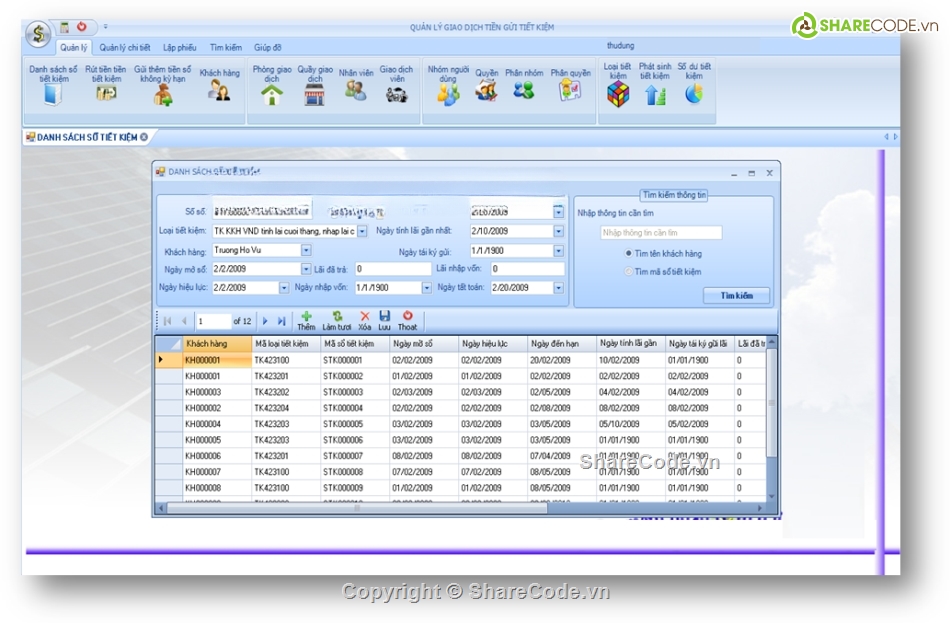
Task: Open Phân nhóm ribbon icon
Action: click(524, 90)
